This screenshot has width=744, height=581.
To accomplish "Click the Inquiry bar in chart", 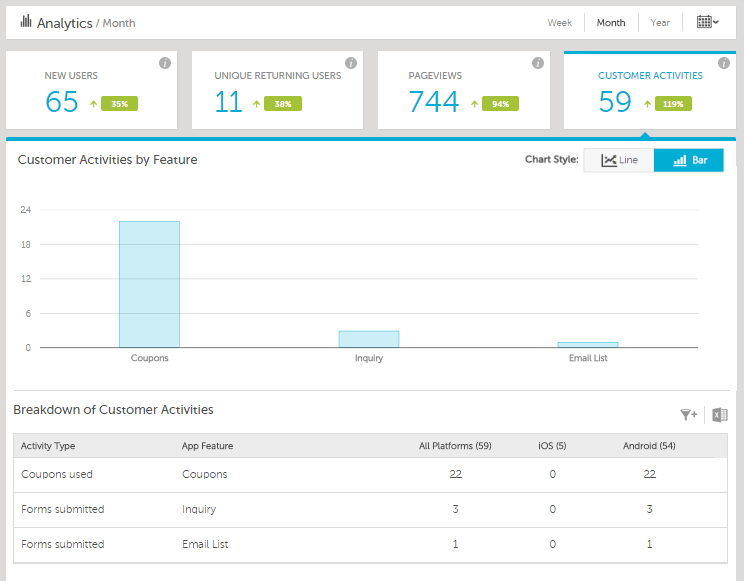I will [368, 339].
